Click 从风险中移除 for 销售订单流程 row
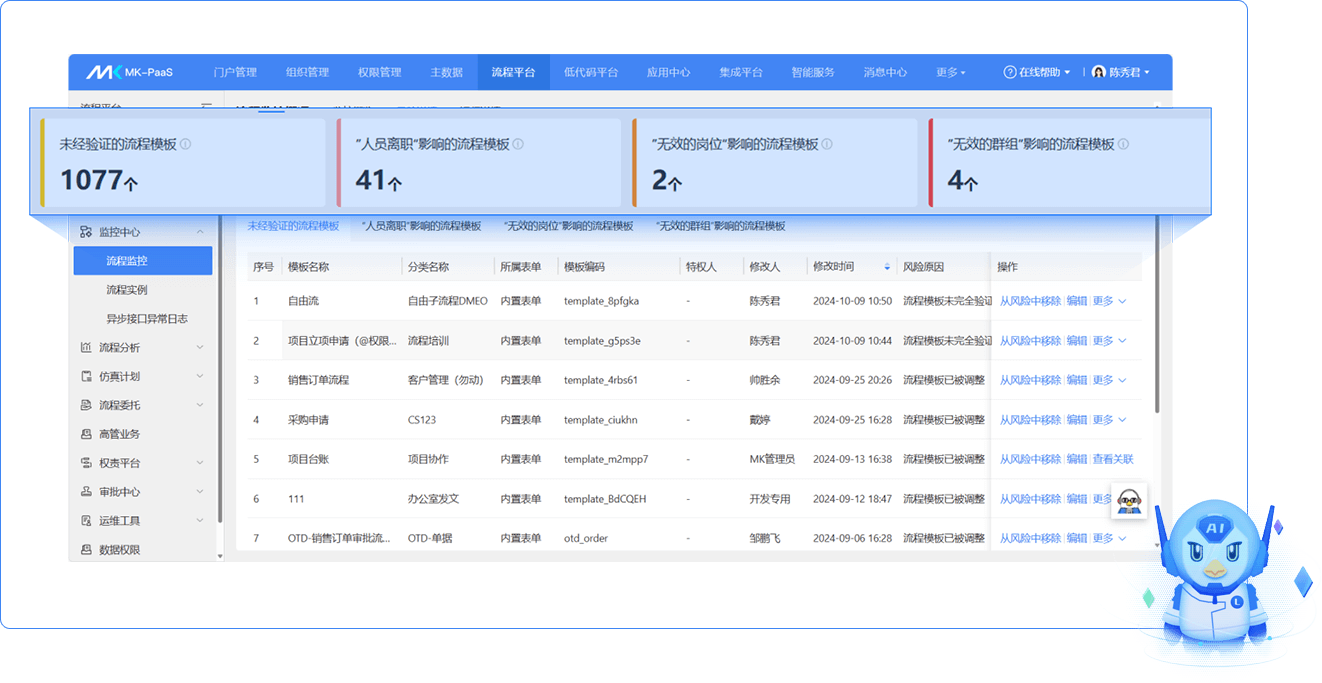The width and height of the screenshot is (1322, 683). [1030, 380]
